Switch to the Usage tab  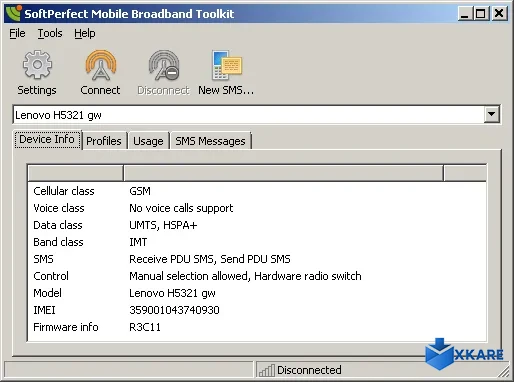pyautogui.click(x=148, y=141)
